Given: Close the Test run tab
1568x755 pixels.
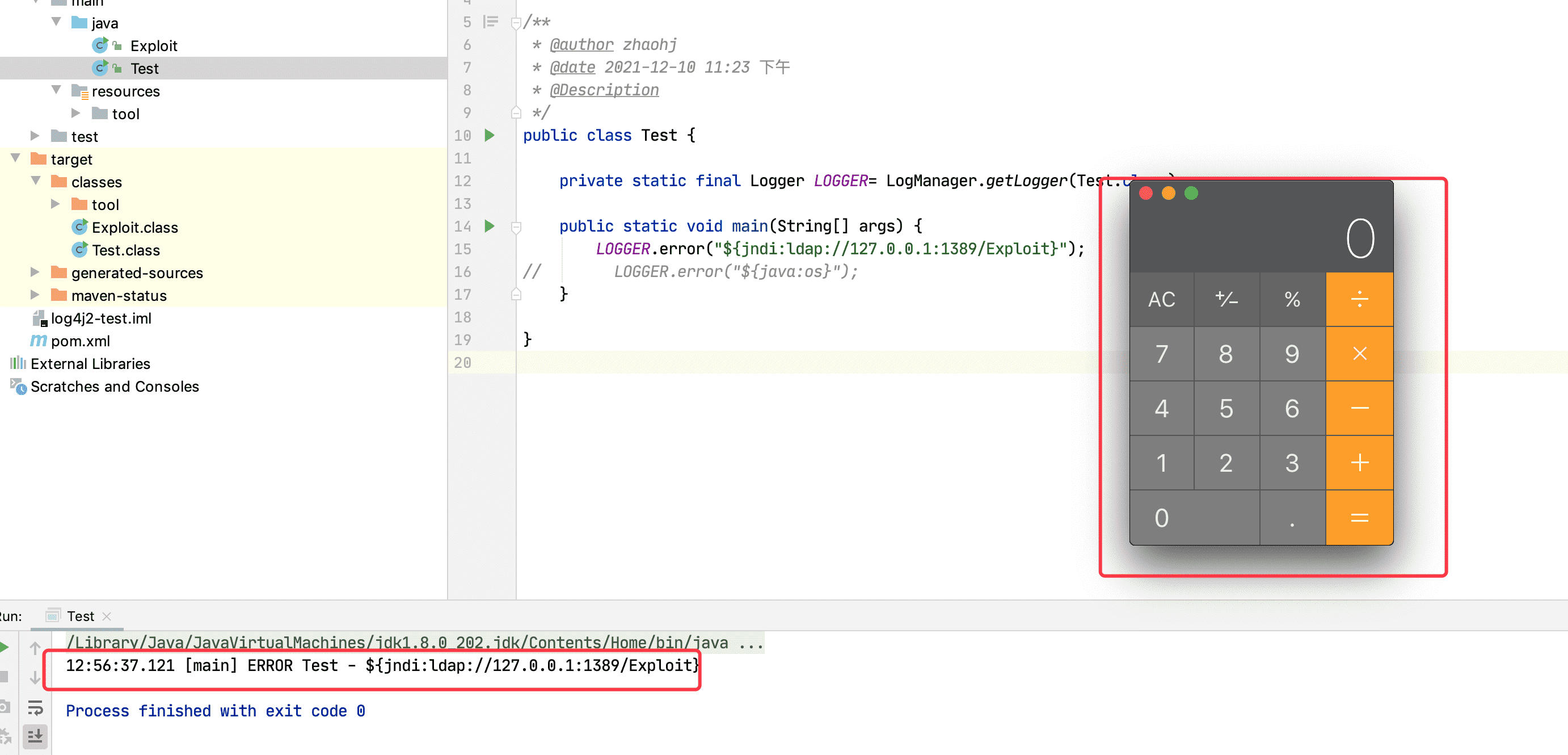Looking at the screenshot, I should pyautogui.click(x=107, y=616).
